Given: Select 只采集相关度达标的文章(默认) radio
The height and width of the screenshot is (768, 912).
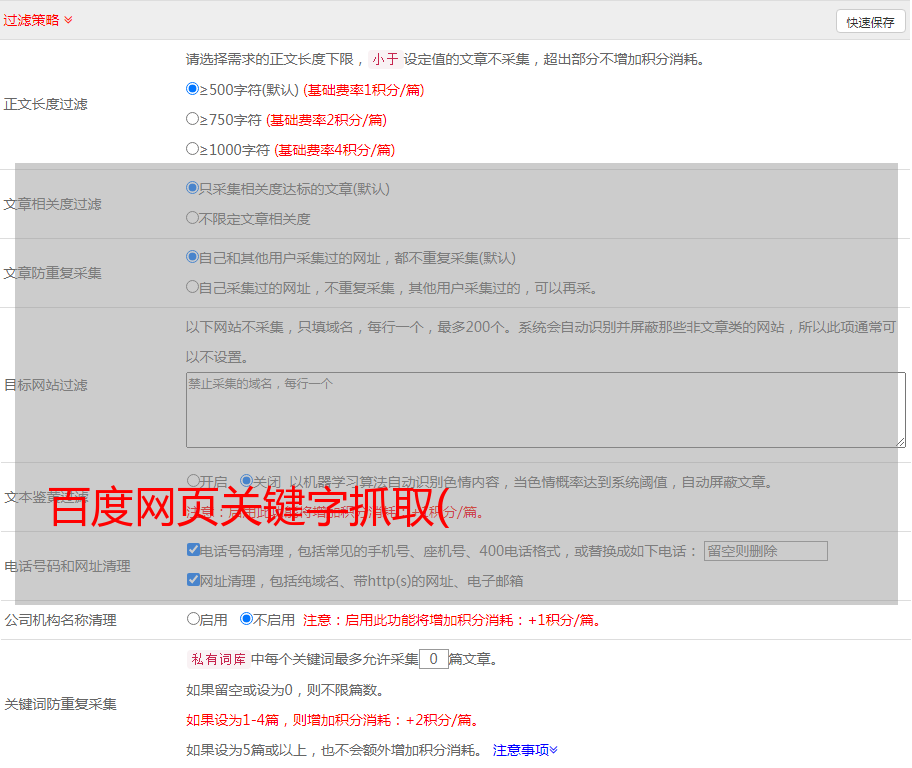Looking at the screenshot, I should (192, 188).
